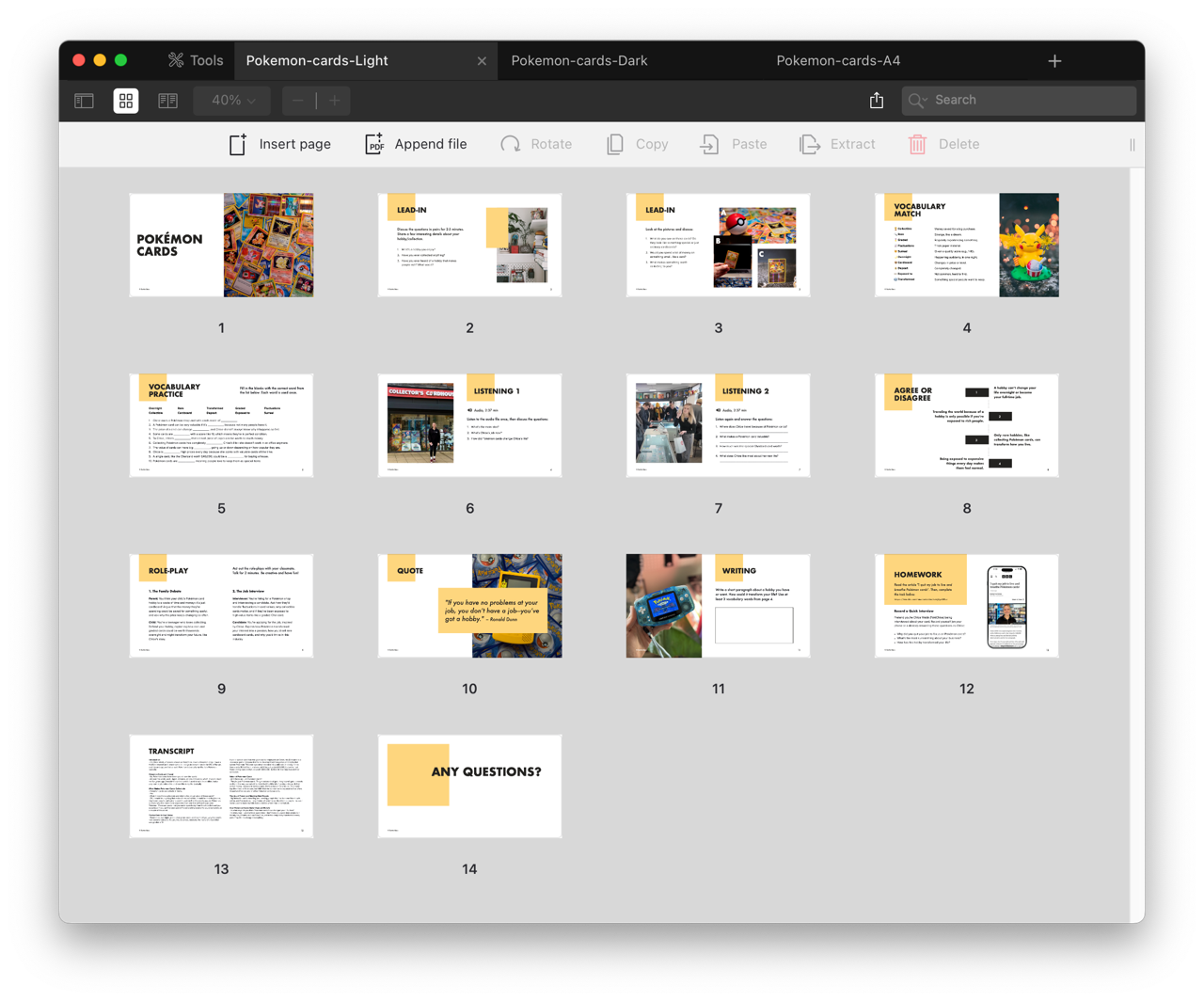The image size is (1204, 1001).
Task: Click the Delete trash icon
Action: (917, 144)
